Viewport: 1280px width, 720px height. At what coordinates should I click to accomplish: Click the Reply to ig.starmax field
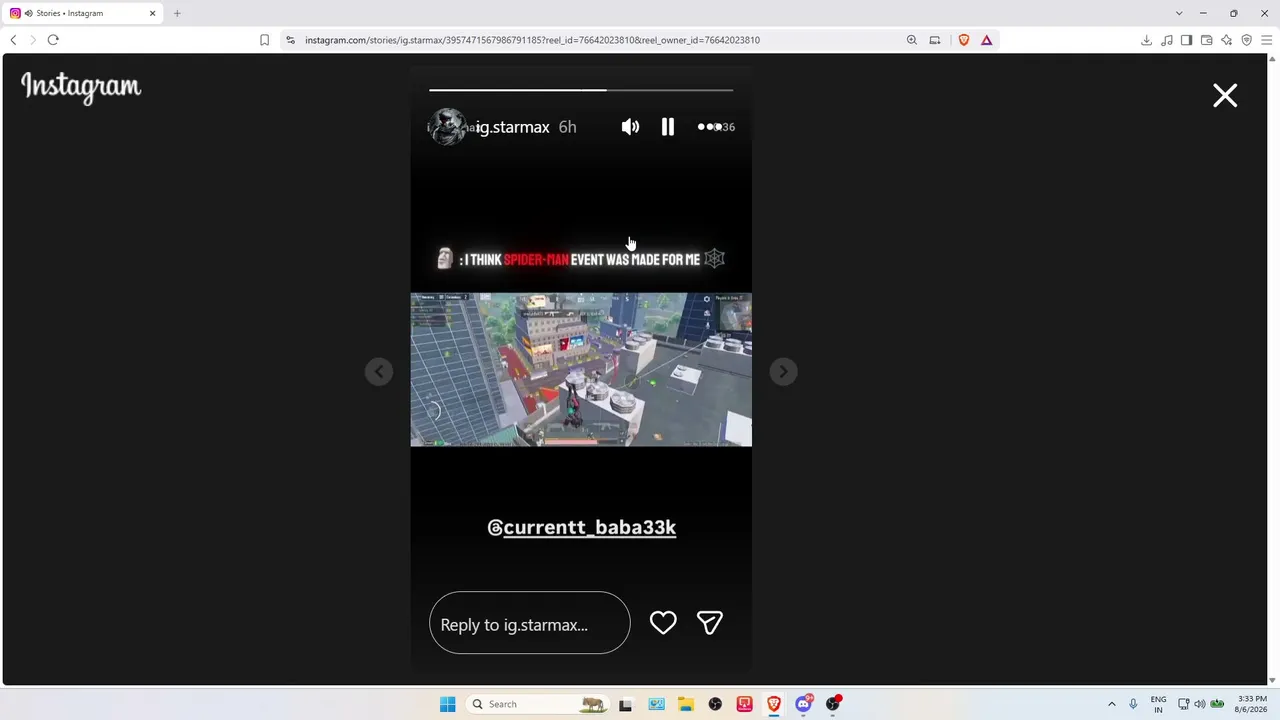click(530, 623)
